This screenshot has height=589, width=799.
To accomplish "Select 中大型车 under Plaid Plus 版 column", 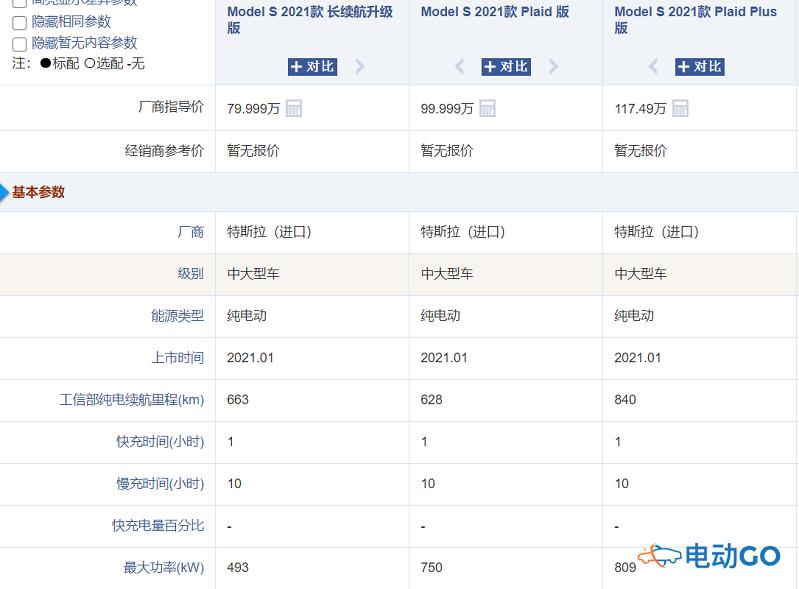I will [641, 274].
